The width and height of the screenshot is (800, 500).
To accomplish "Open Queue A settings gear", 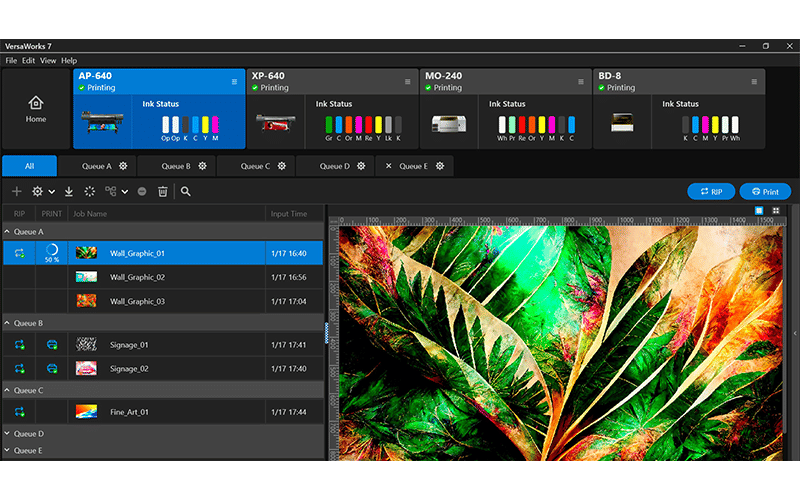I will pos(123,166).
